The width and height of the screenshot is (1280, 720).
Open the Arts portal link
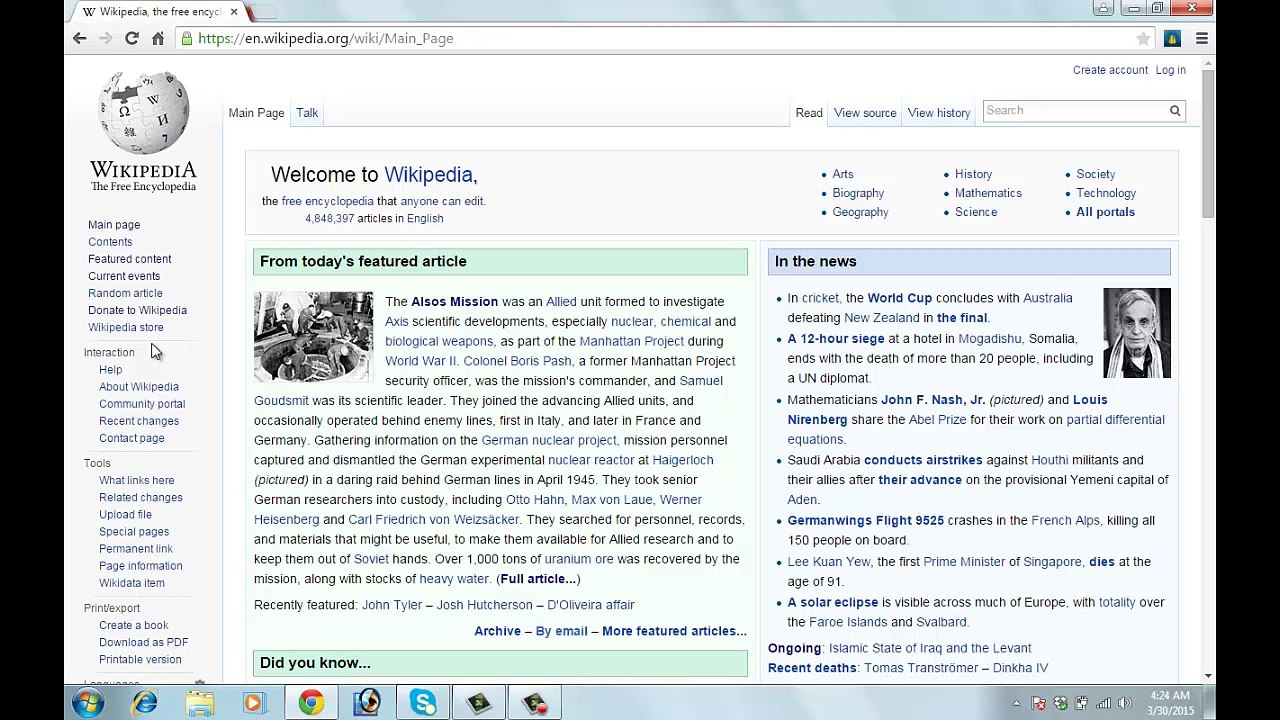point(843,174)
